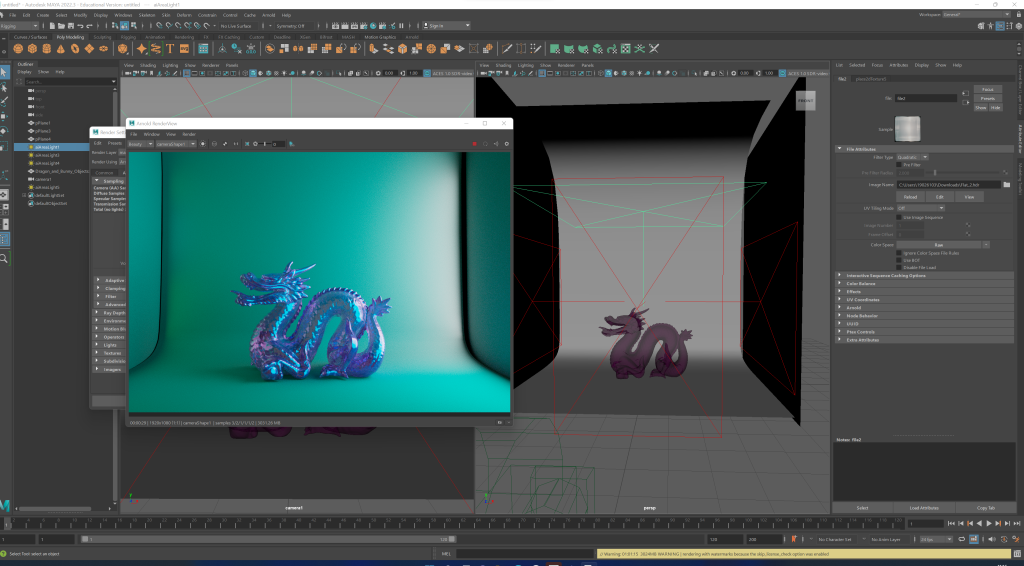Click the View button under Image Name
Viewport: 1024px width, 566px height.
point(969,197)
